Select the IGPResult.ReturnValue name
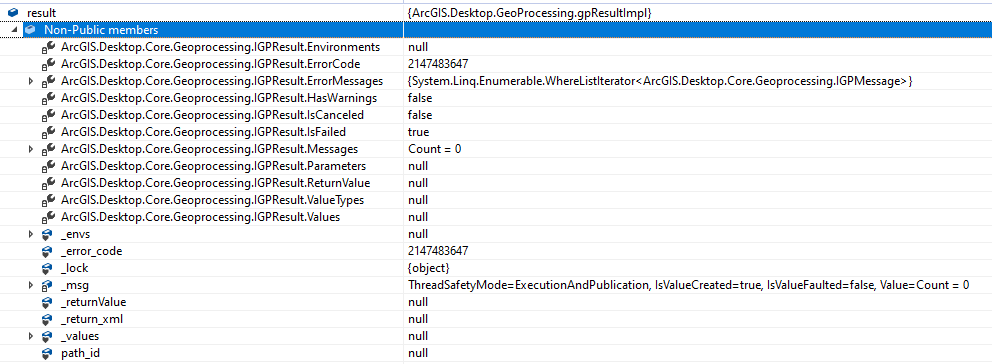Image resolution: width=992 pixels, height=364 pixels. (216, 183)
